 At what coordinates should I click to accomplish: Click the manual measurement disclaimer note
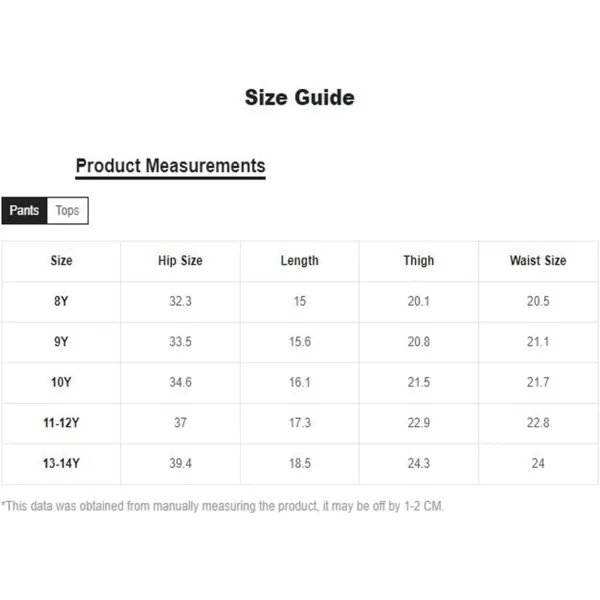[x=222, y=506]
